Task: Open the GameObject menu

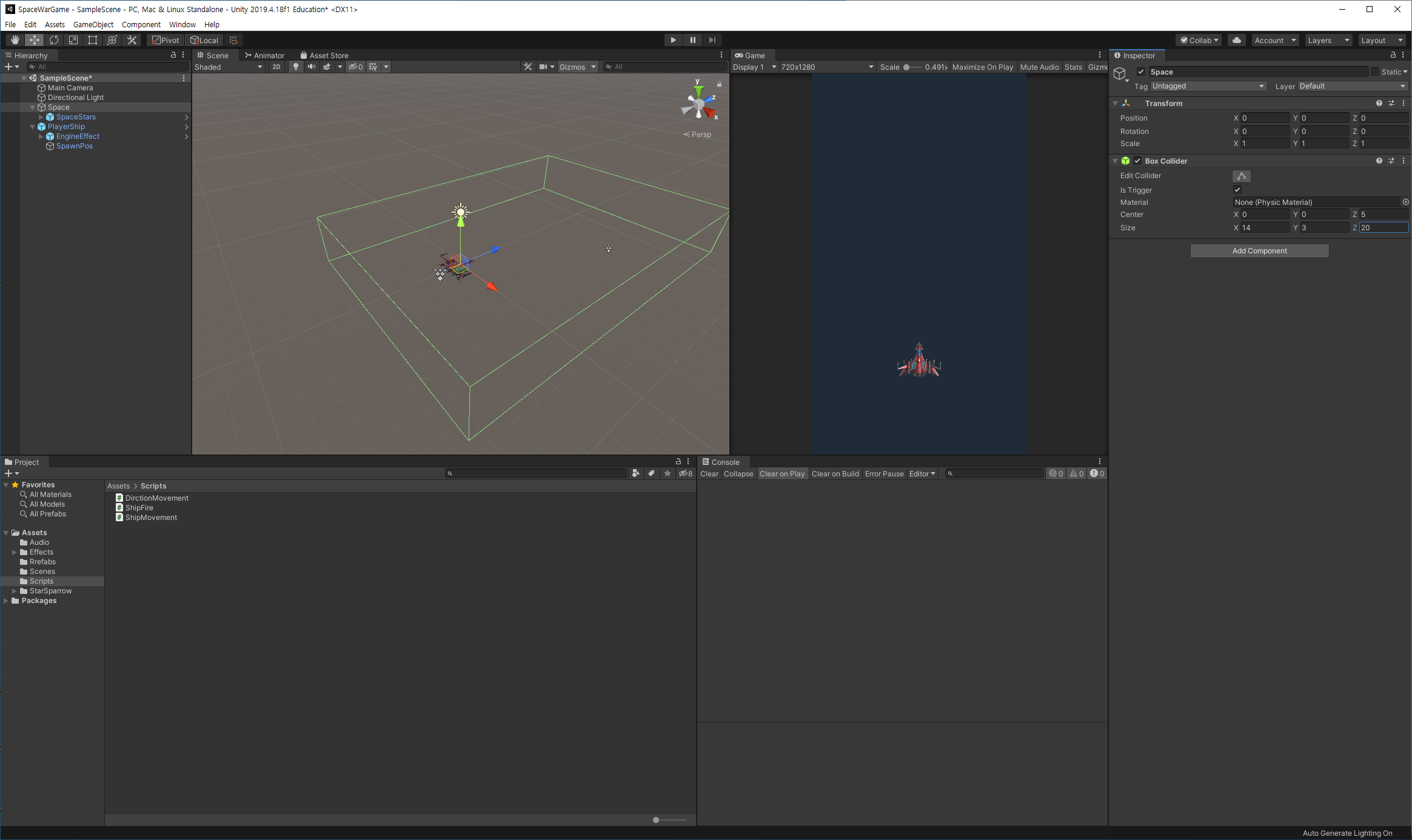Action: (x=93, y=24)
